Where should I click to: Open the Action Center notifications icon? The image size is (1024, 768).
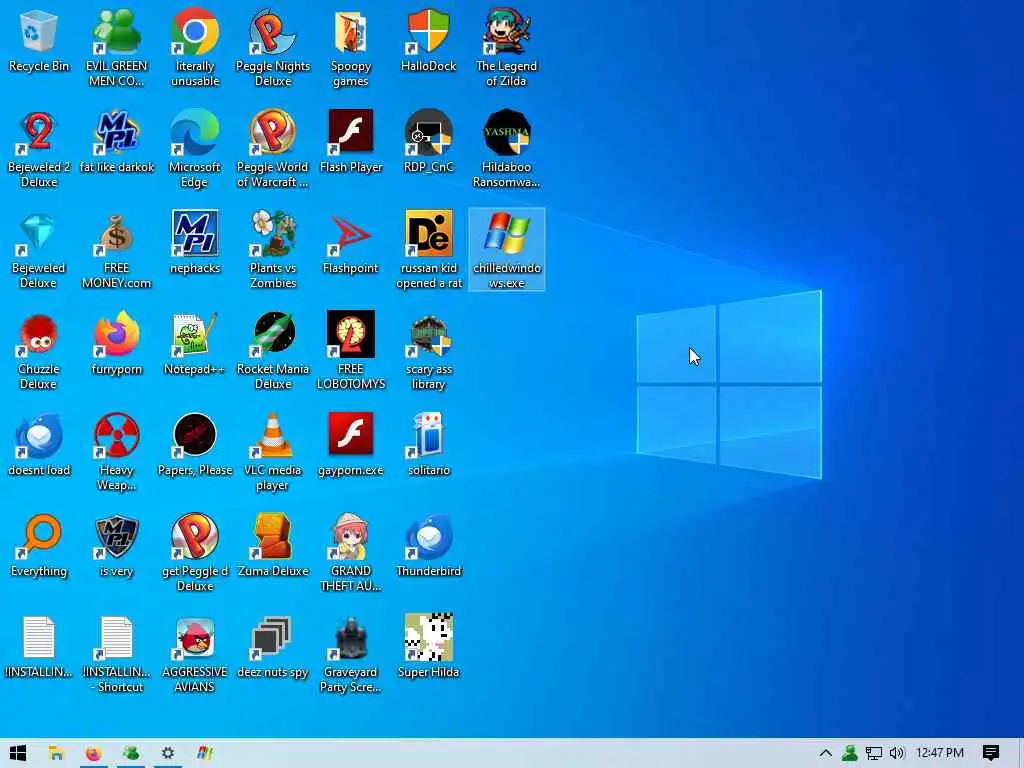point(991,753)
